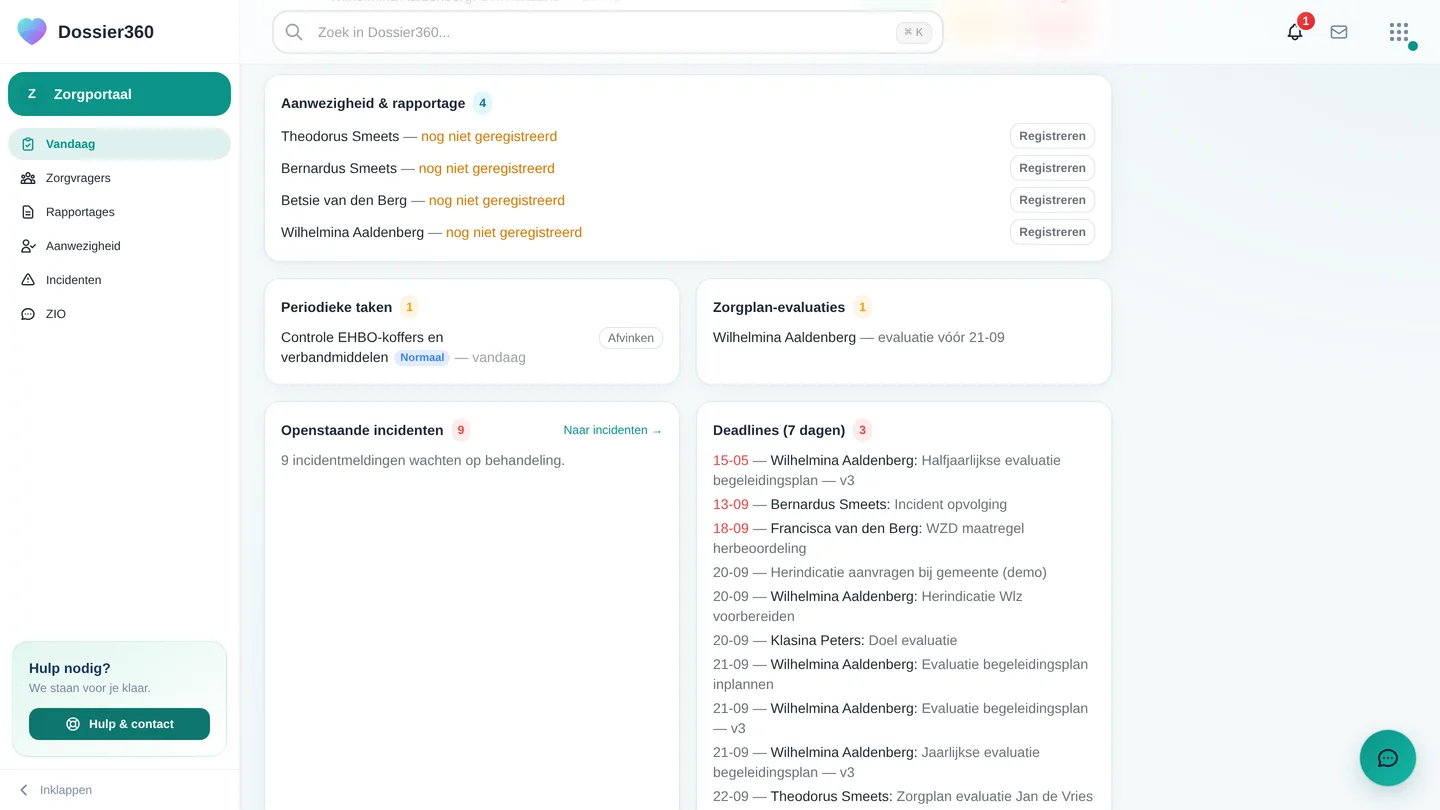1440x810 pixels.
Task: Open the apps grid menu
Action: tap(1399, 32)
